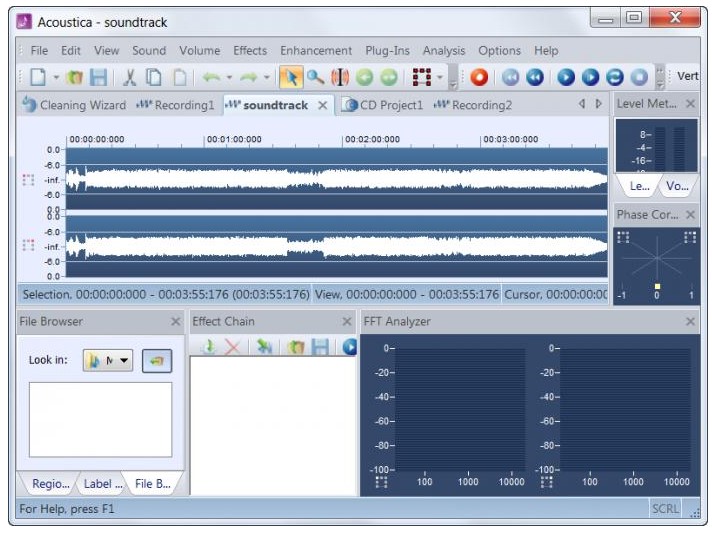This screenshot has width=712, height=534.
Task: Open the Undo history dropdown arrow
Action: [x=229, y=77]
